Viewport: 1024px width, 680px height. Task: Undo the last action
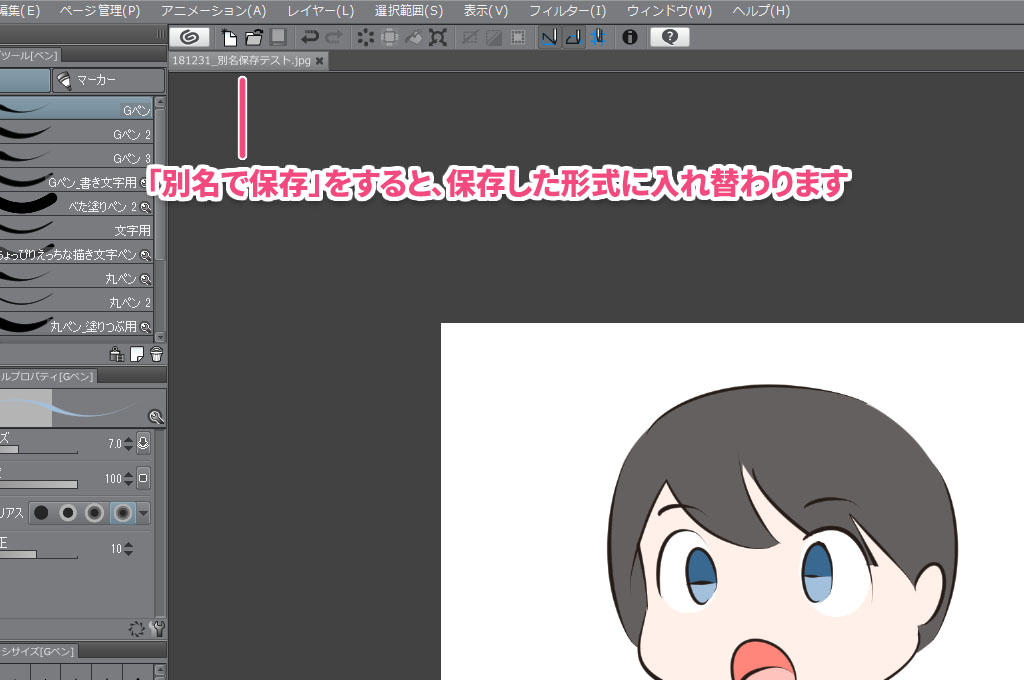point(309,38)
